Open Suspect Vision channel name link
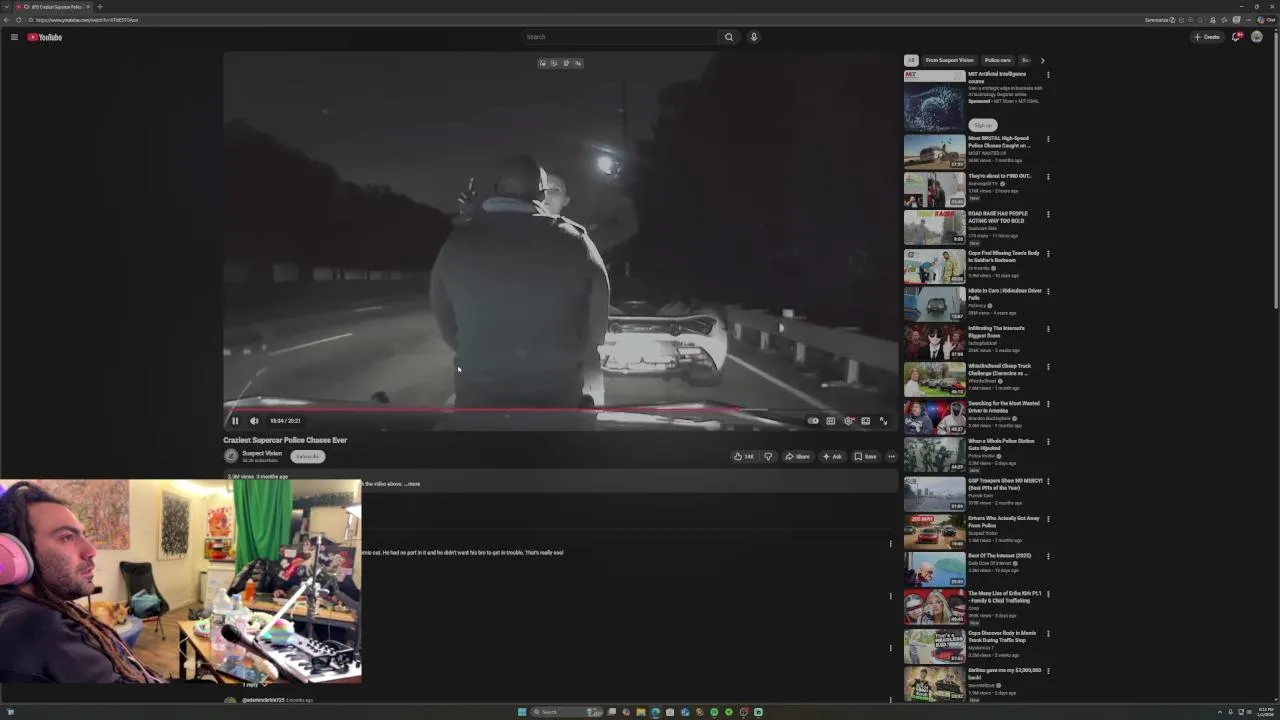The height and width of the screenshot is (720, 1280). (262, 453)
